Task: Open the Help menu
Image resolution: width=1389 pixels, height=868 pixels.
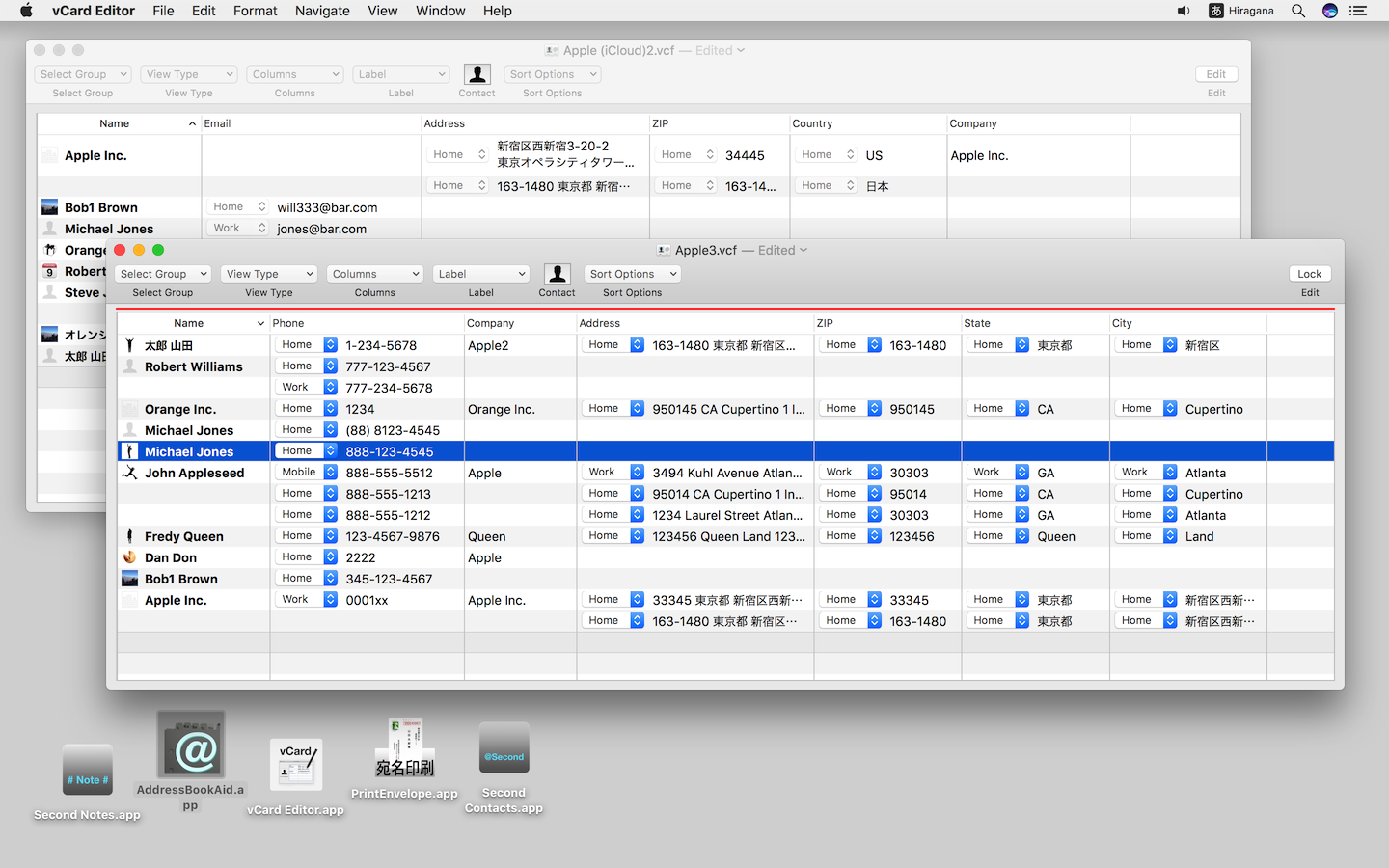Action: click(x=497, y=11)
